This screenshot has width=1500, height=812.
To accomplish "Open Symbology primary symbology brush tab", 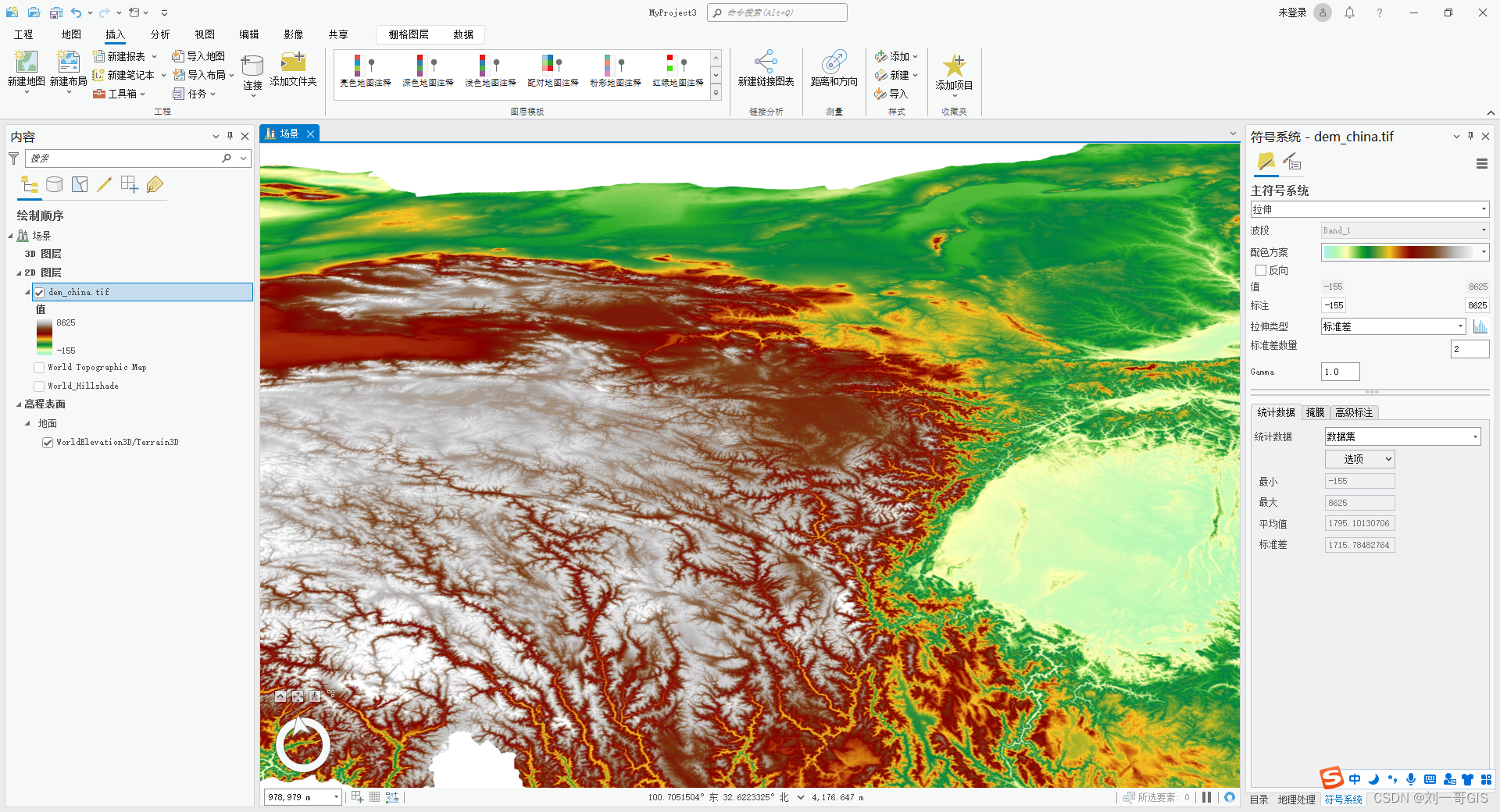I will 1266,162.
